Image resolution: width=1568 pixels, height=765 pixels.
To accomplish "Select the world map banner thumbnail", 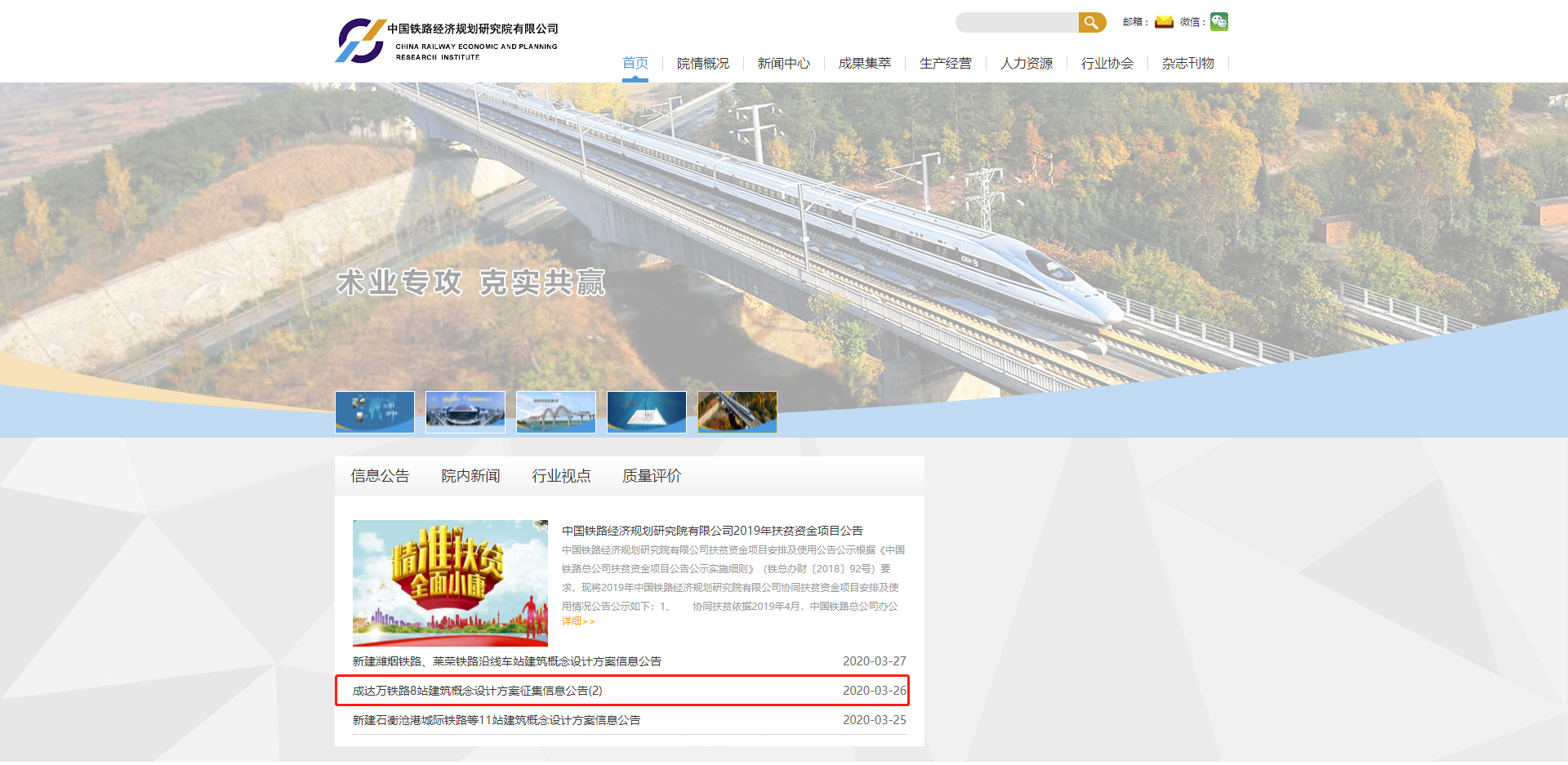I will tap(375, 411).
